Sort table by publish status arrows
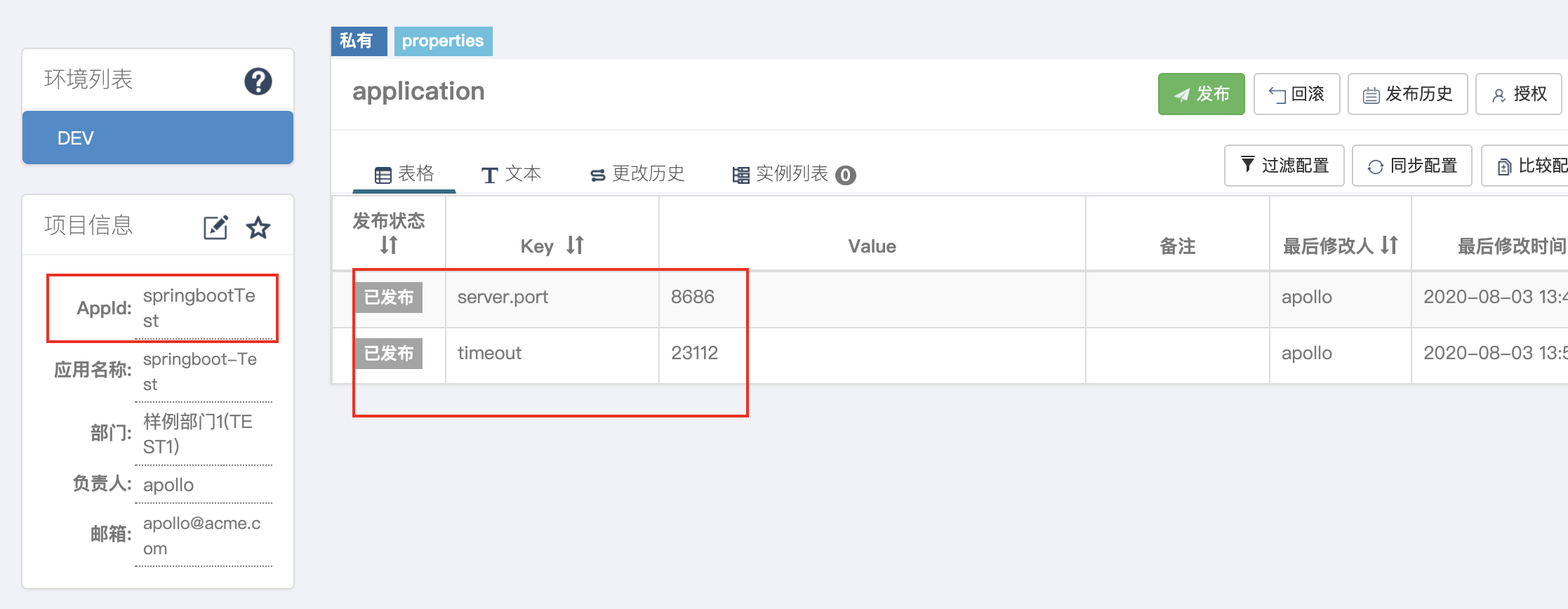The image size is (1568, 609). tap(389, 245)
